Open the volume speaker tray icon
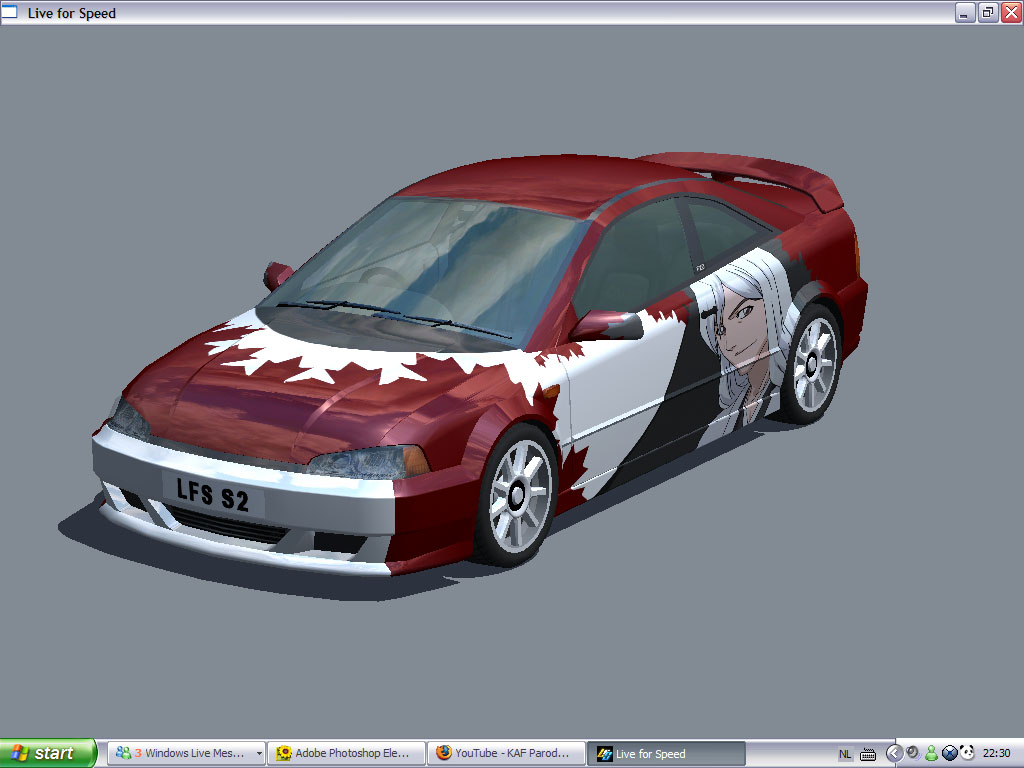The height and width of the screenshot is (768, 1024). pyautogui.click(x=912, y=753)
